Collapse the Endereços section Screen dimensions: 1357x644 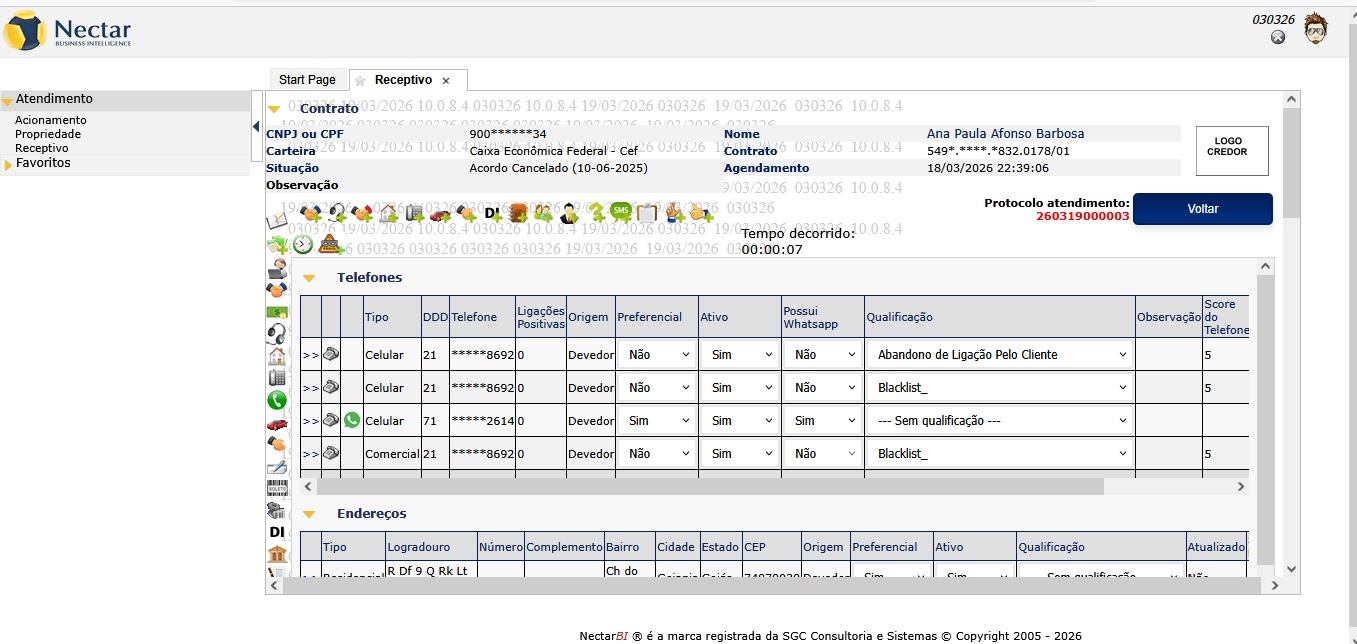point(309,514)
